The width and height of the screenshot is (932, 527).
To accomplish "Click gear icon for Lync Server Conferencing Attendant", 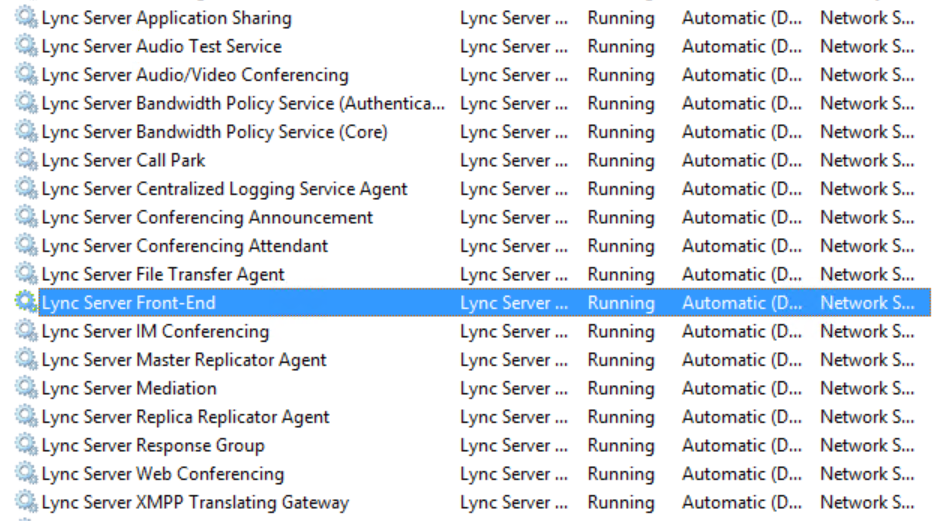I will point(26,245).
